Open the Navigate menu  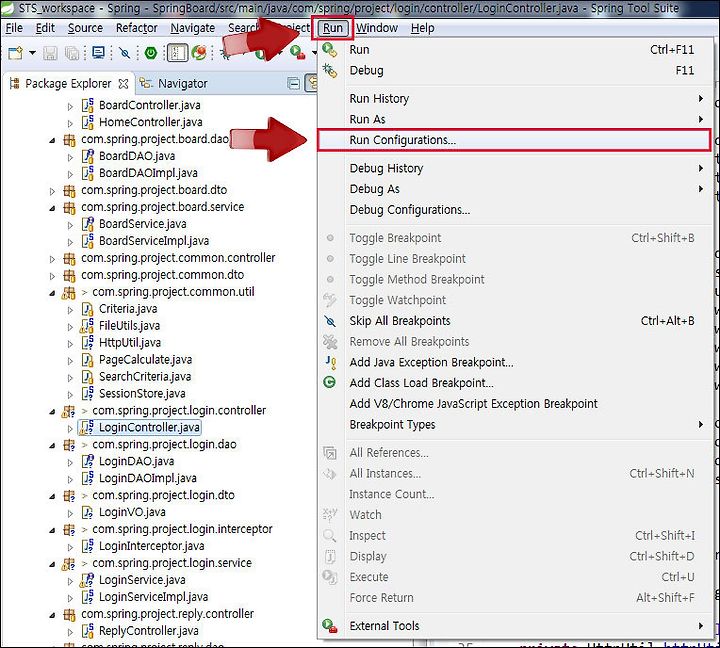(x=192, y=28)
